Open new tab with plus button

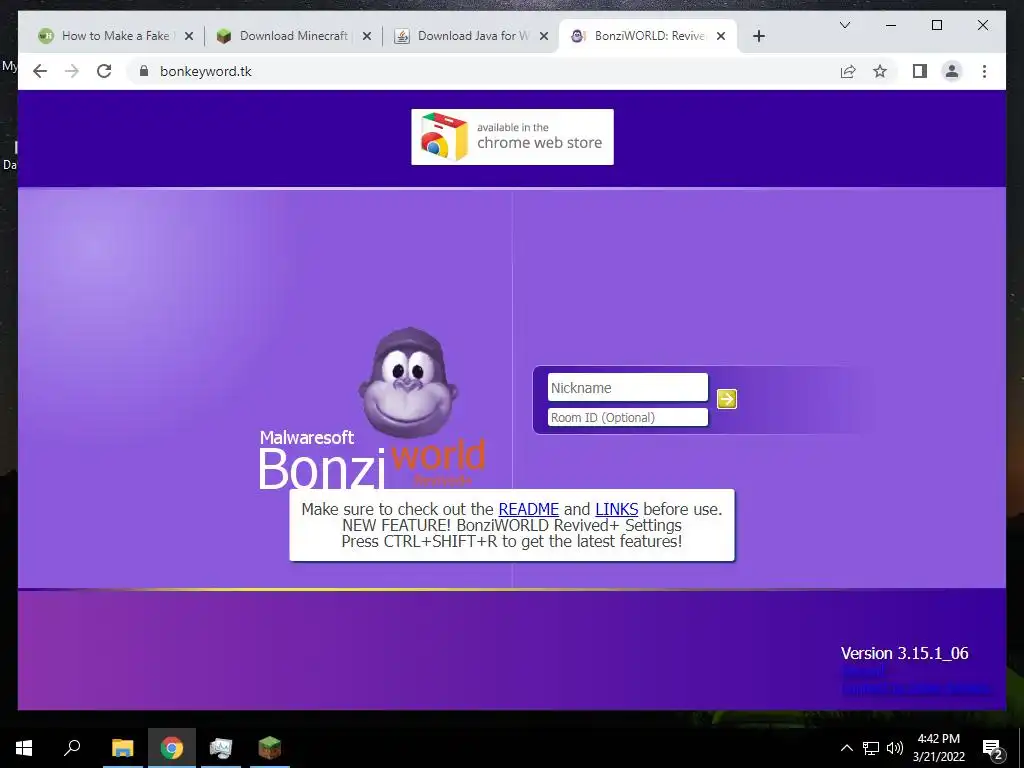click(758, 36)
